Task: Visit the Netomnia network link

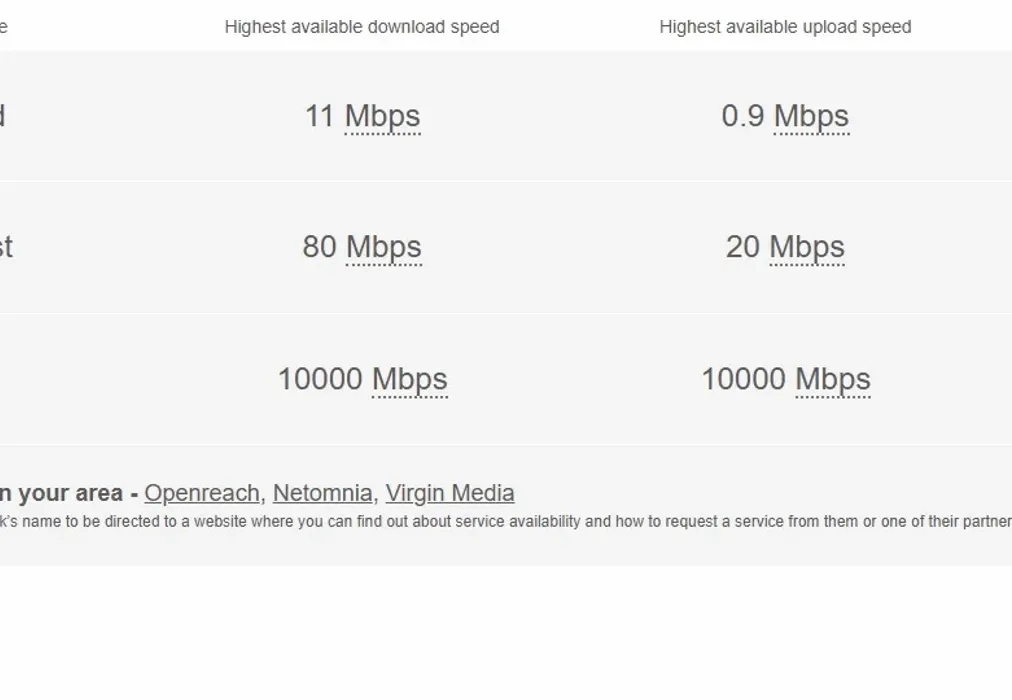Action: click(x=321, y=493)
